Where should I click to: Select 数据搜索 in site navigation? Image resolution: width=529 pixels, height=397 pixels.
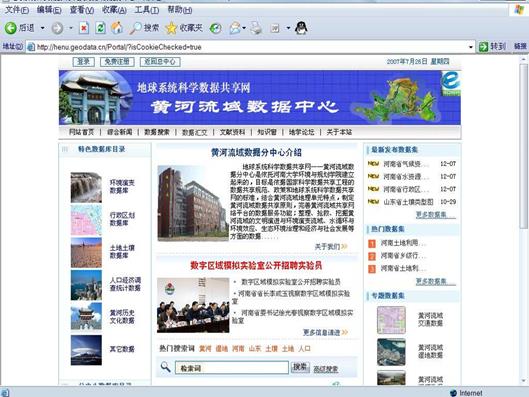coord(157,132)
